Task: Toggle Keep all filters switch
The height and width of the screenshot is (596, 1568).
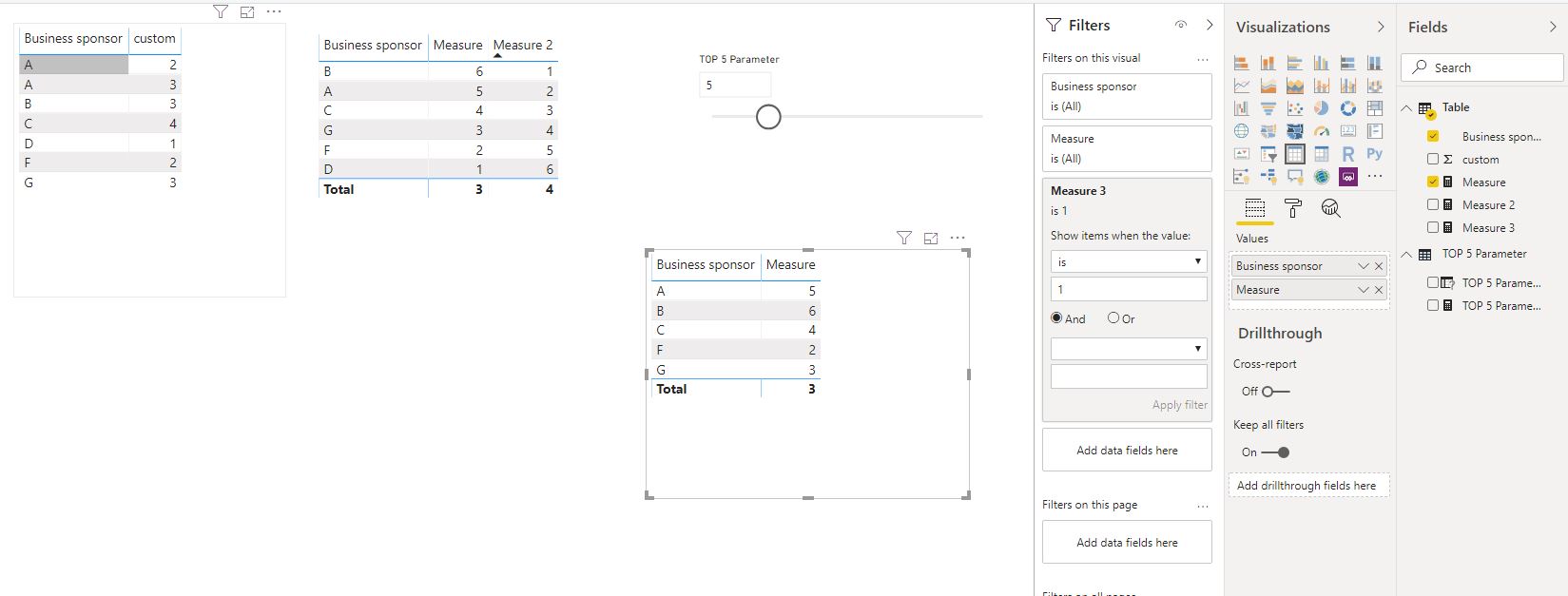Action: (1275, 452)
